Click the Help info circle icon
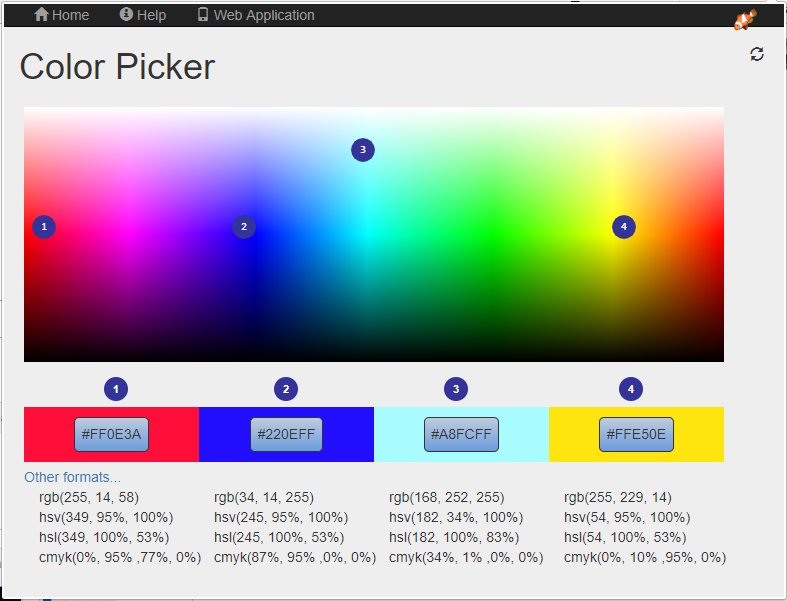Screen dimensions: 787x601 click(x=126, y=15)
